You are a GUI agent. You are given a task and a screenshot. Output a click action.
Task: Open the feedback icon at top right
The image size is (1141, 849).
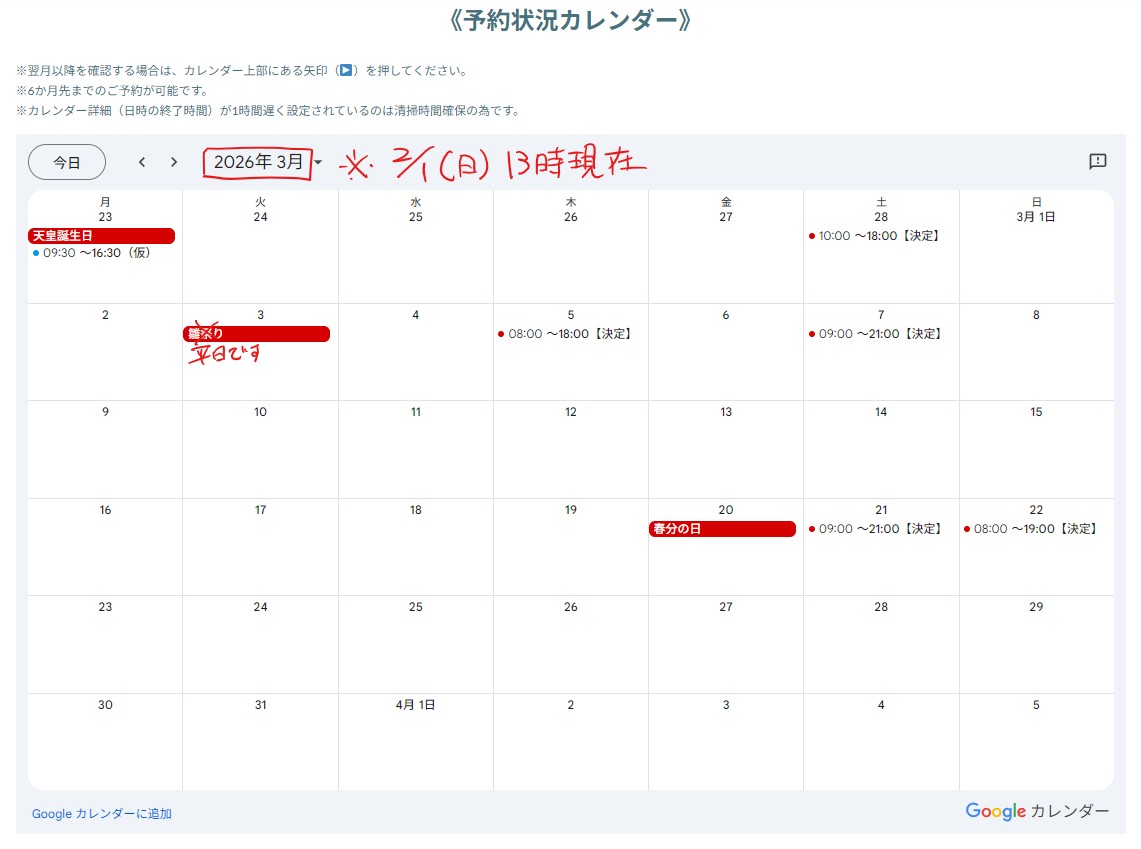(x=1097, y=162)
